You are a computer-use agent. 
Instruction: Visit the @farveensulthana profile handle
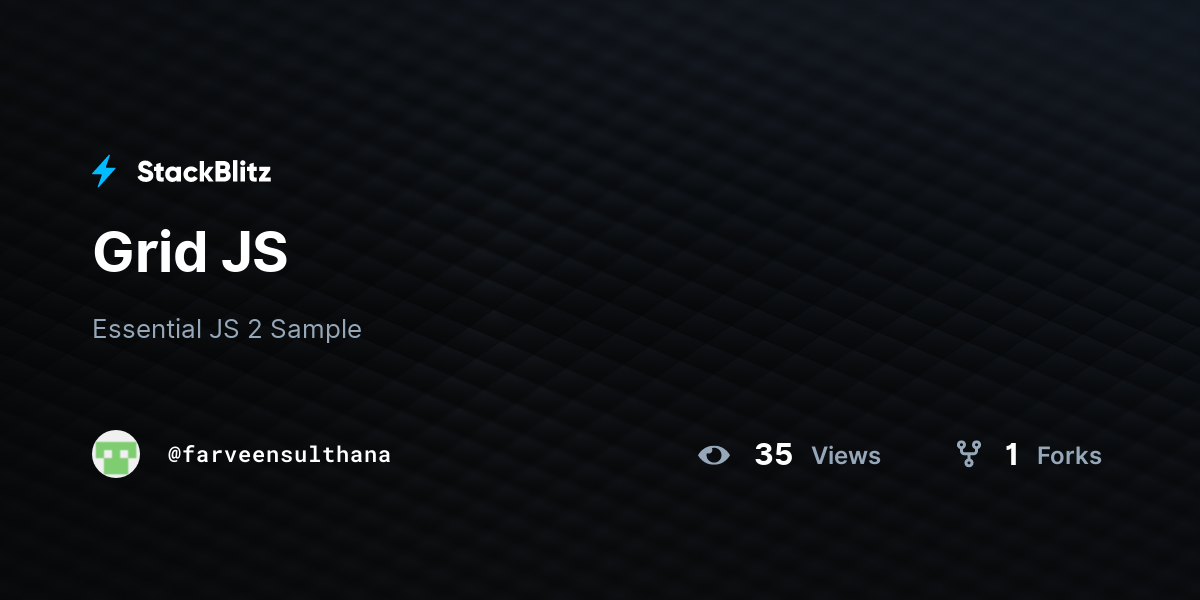tap(279, 454)
